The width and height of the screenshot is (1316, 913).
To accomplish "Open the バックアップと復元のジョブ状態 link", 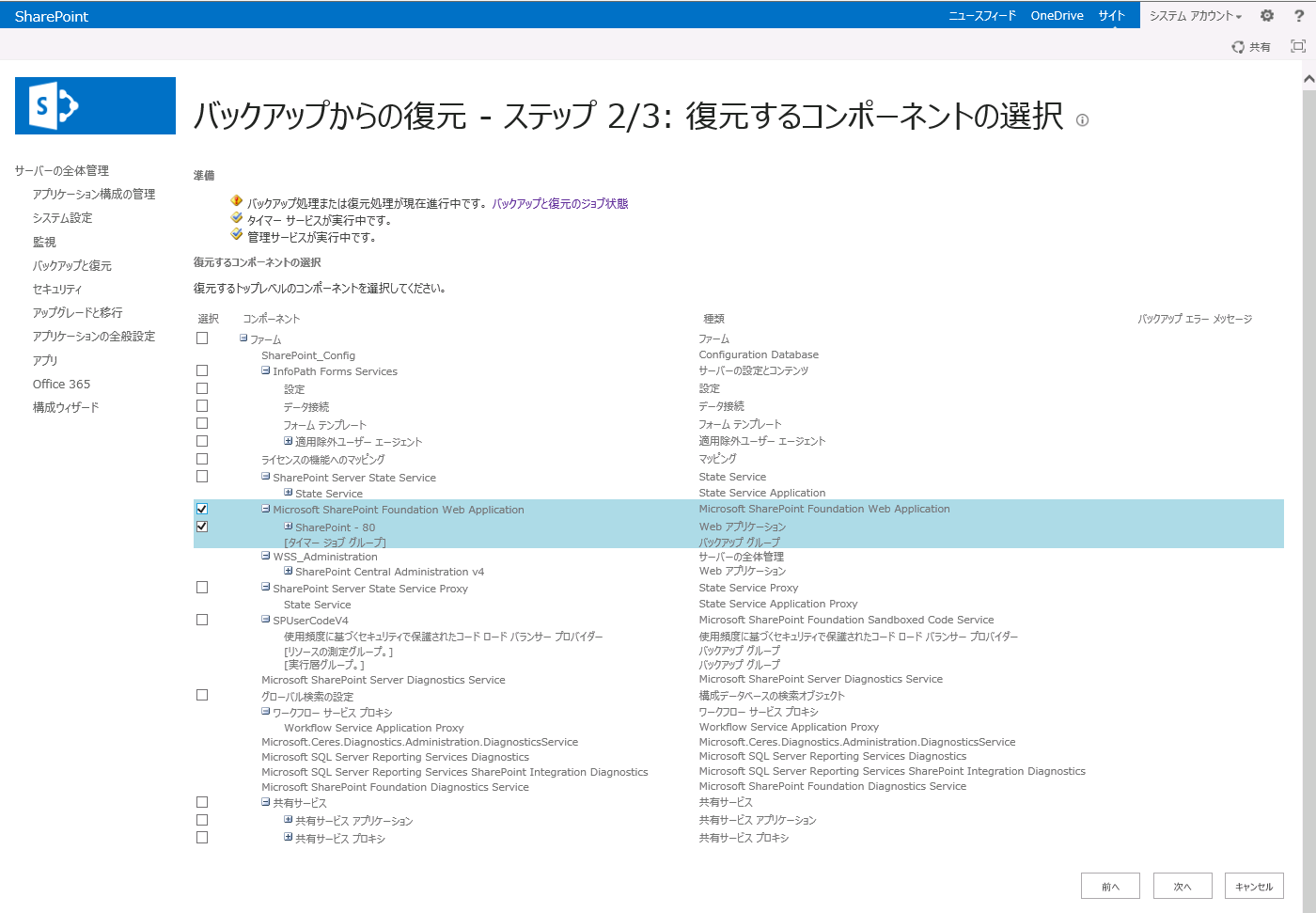I will coord(560,204).
